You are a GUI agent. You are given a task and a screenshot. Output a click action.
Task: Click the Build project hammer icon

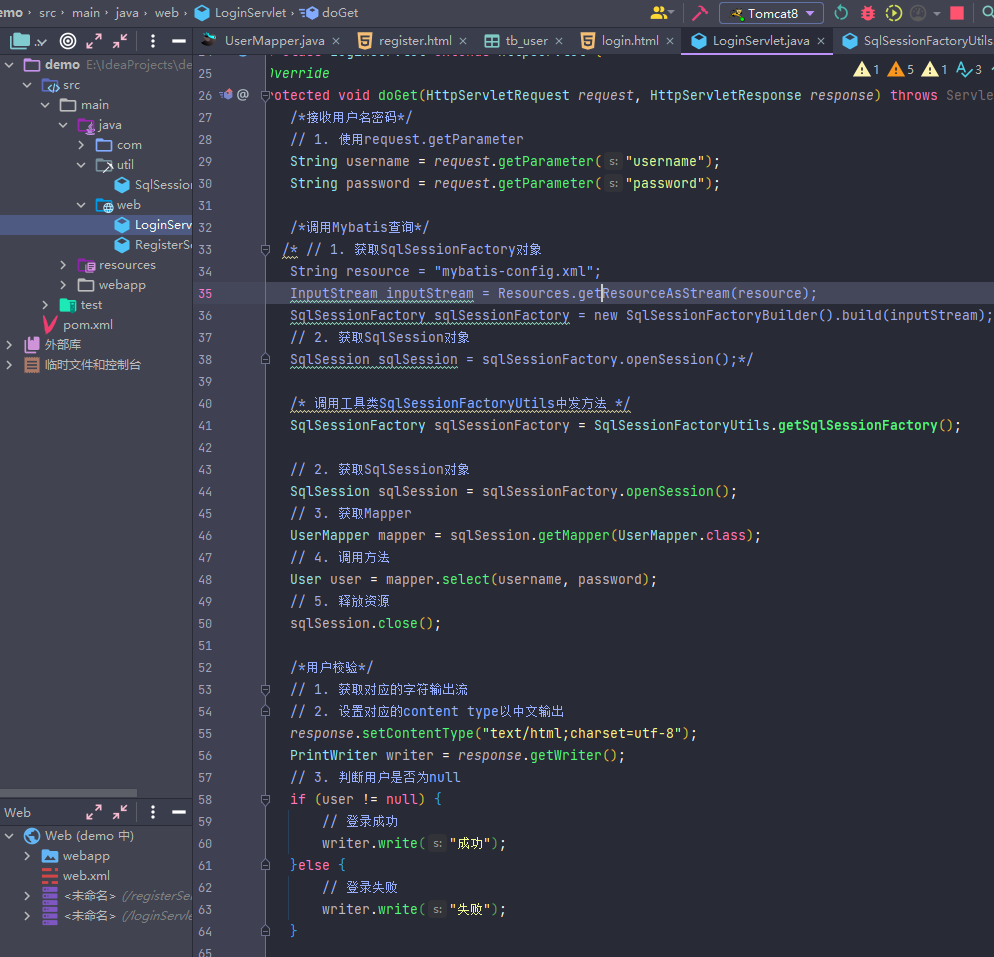click(700, 13)
